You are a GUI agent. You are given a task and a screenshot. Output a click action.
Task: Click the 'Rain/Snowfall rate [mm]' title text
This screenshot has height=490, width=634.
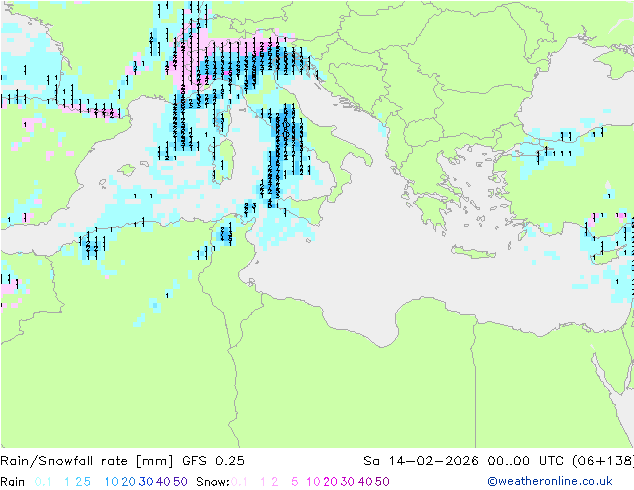[87, 461]
